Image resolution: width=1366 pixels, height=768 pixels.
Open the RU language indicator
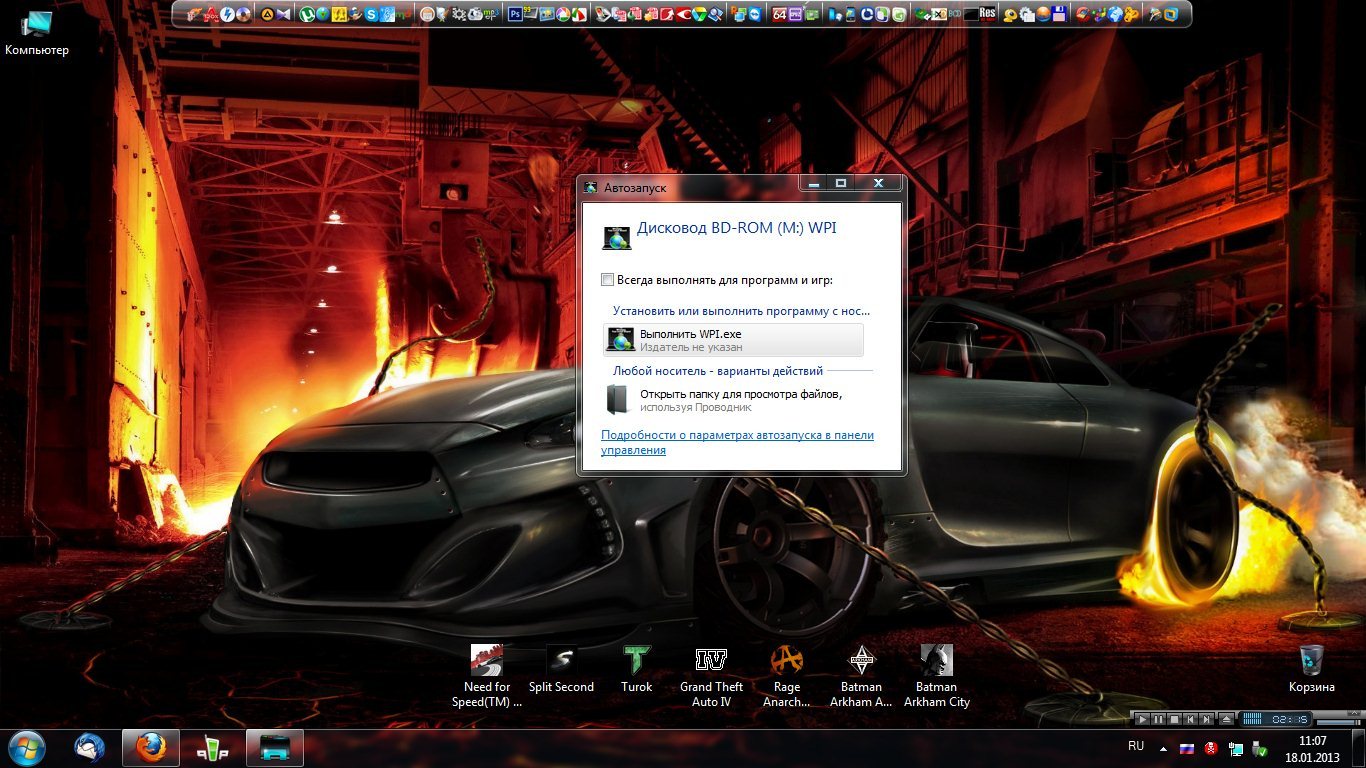click(1136, 746)
